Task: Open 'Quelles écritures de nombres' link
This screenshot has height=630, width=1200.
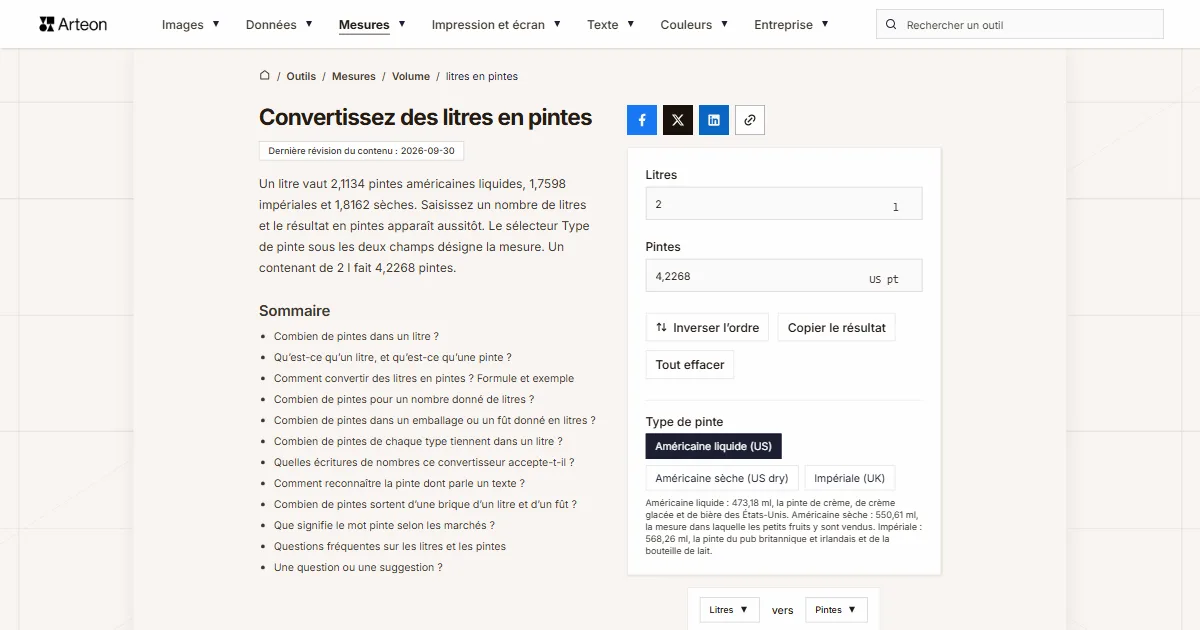Action: (x=424, y=462)
